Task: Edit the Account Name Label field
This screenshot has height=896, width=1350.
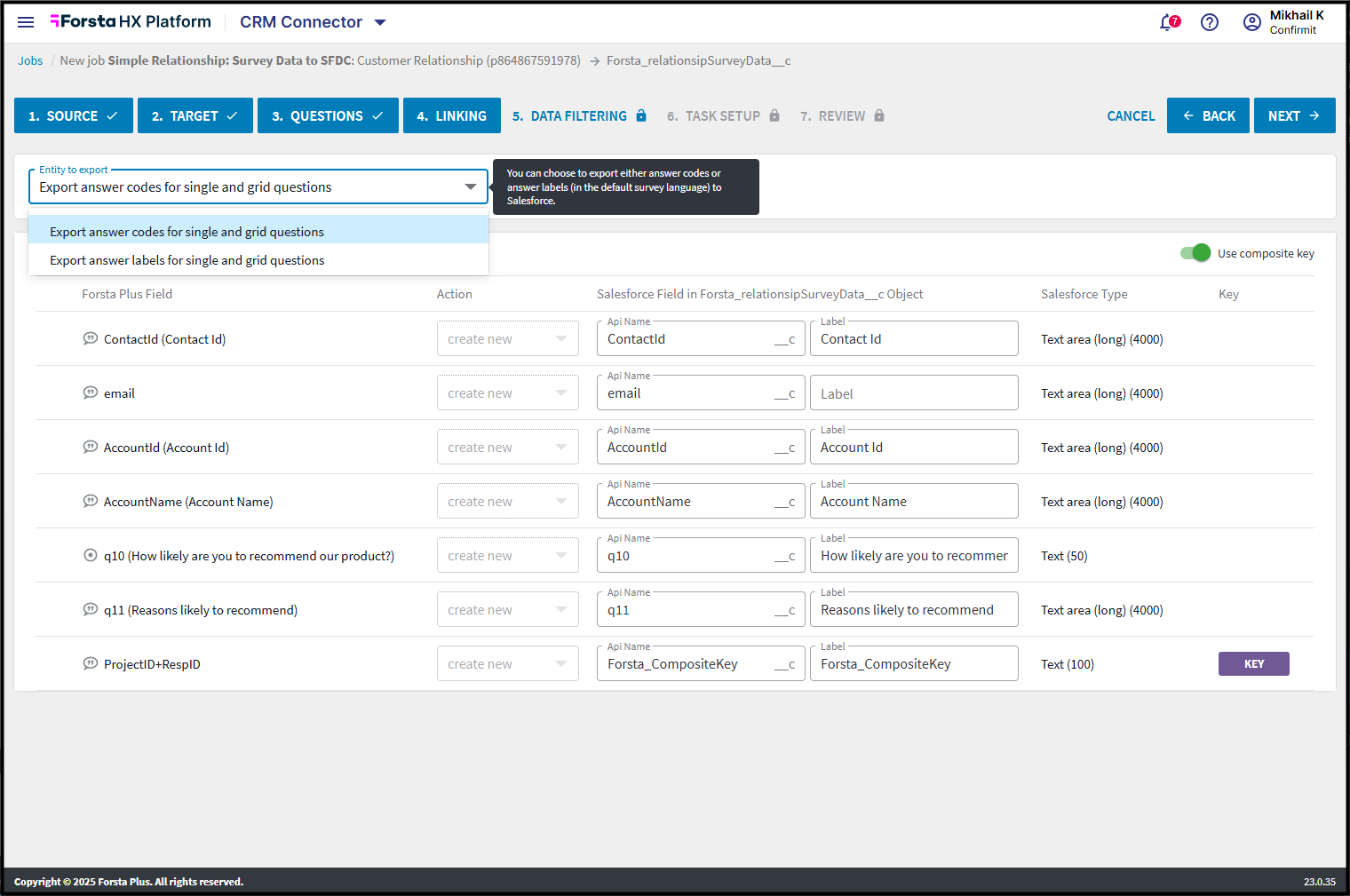Action: 914,501
